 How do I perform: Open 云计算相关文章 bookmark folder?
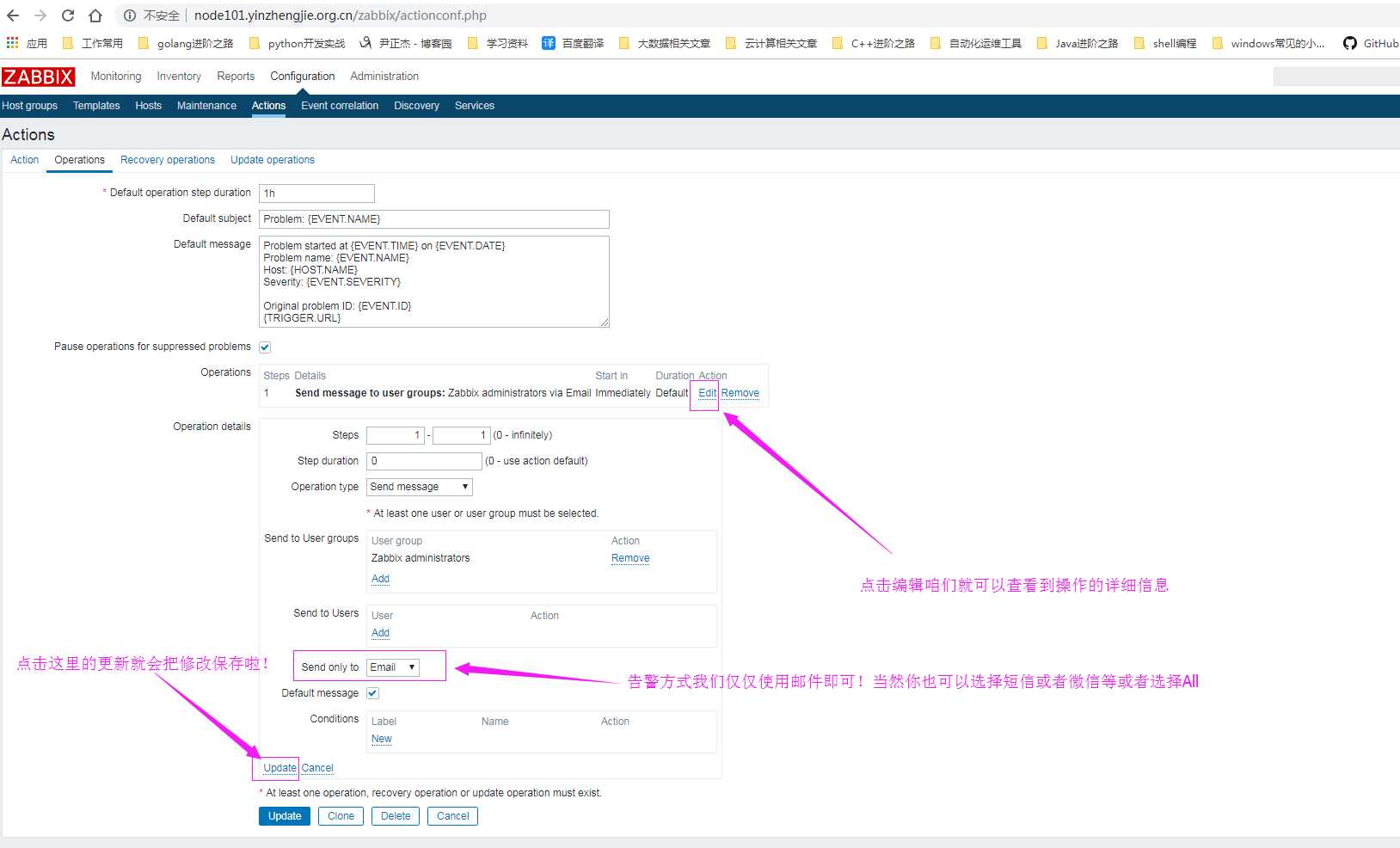coord(771,43)
